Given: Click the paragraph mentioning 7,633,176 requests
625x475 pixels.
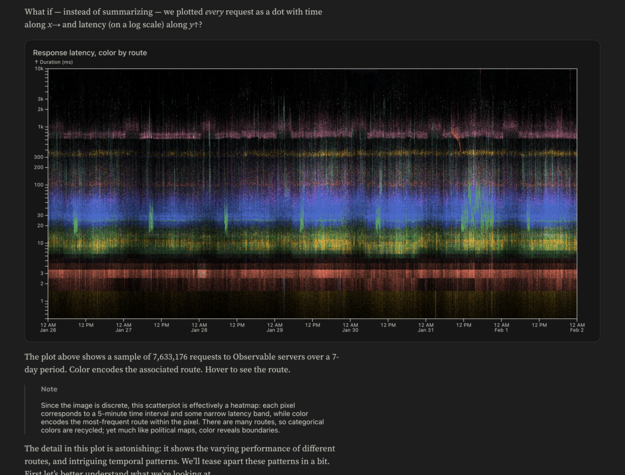Looking at the screenshot, I should coord(181,363).
